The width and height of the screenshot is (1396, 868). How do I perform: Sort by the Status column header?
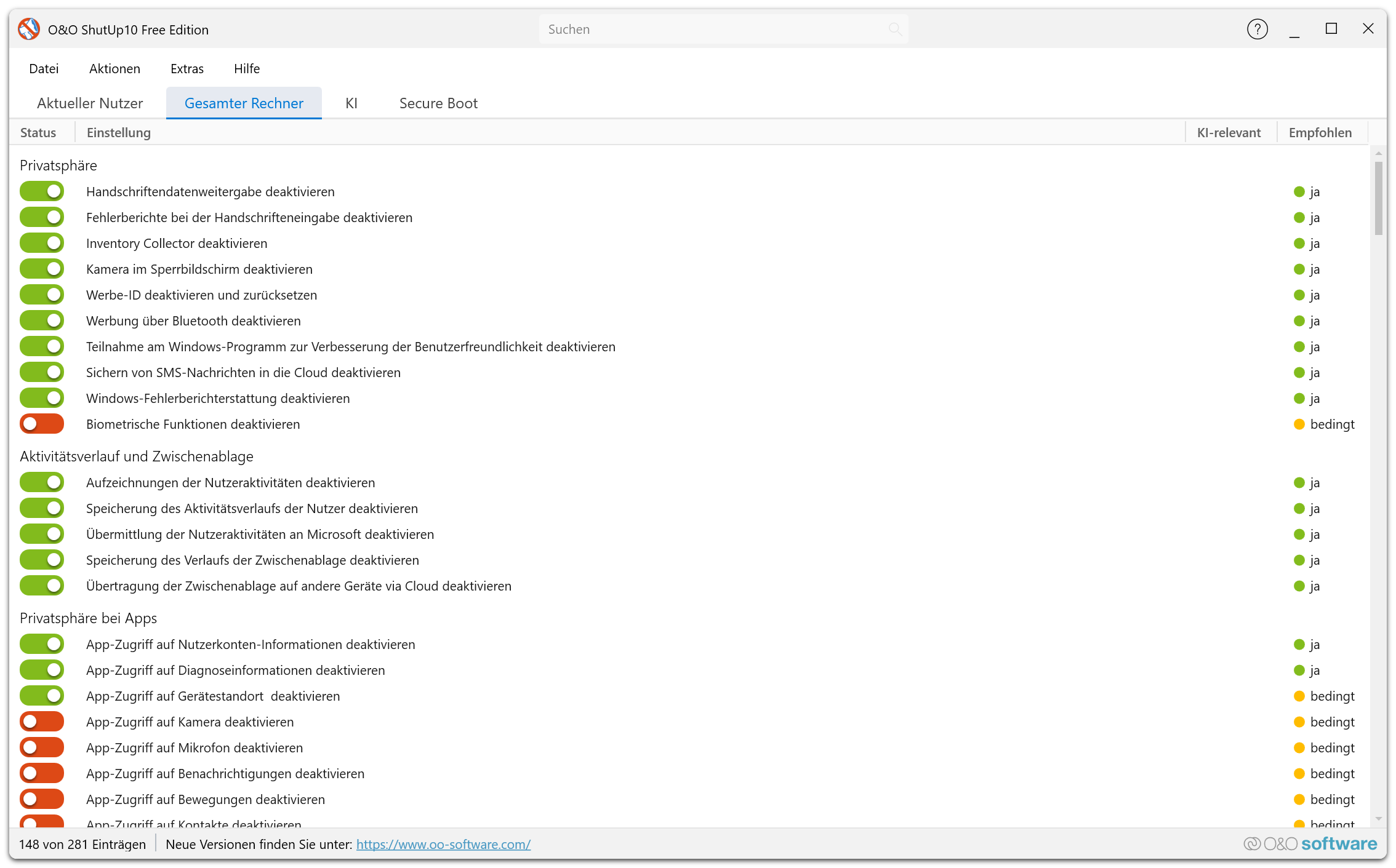38,133
